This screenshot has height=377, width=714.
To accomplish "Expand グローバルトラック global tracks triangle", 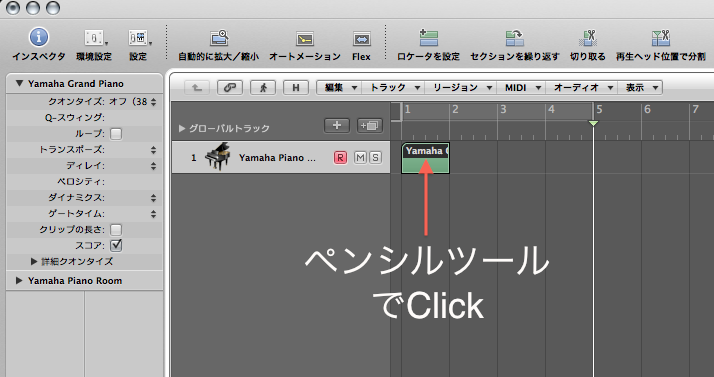I will (x=182, y=128).
